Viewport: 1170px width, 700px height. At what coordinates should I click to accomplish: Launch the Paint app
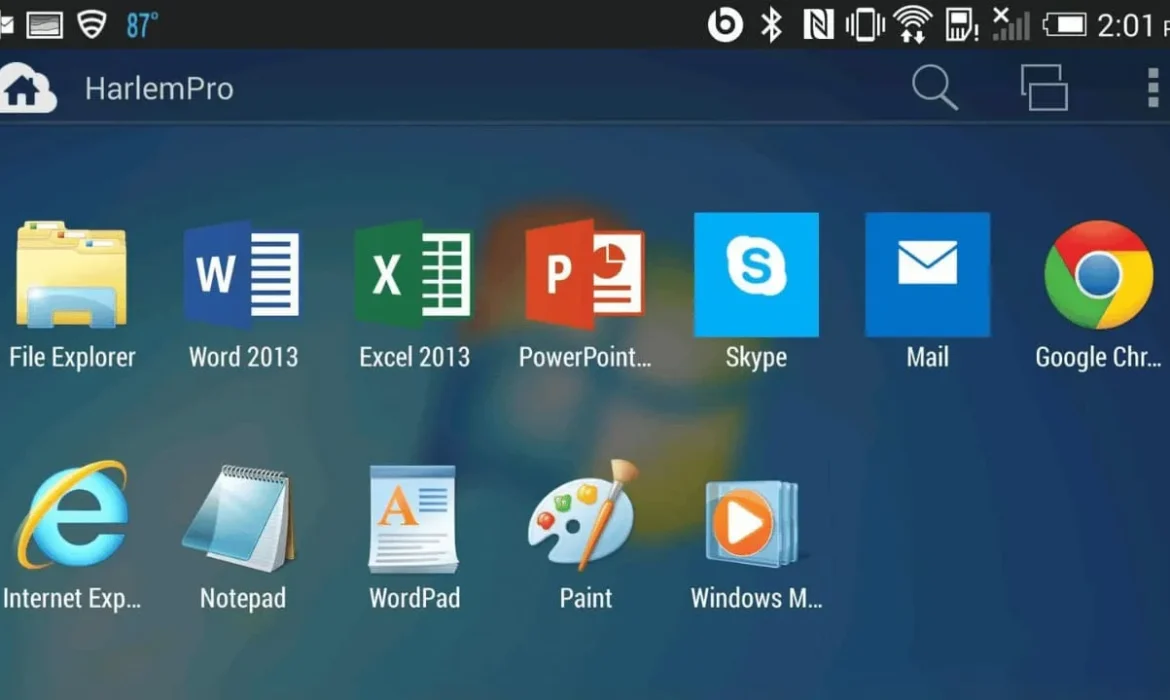(584, 515)
